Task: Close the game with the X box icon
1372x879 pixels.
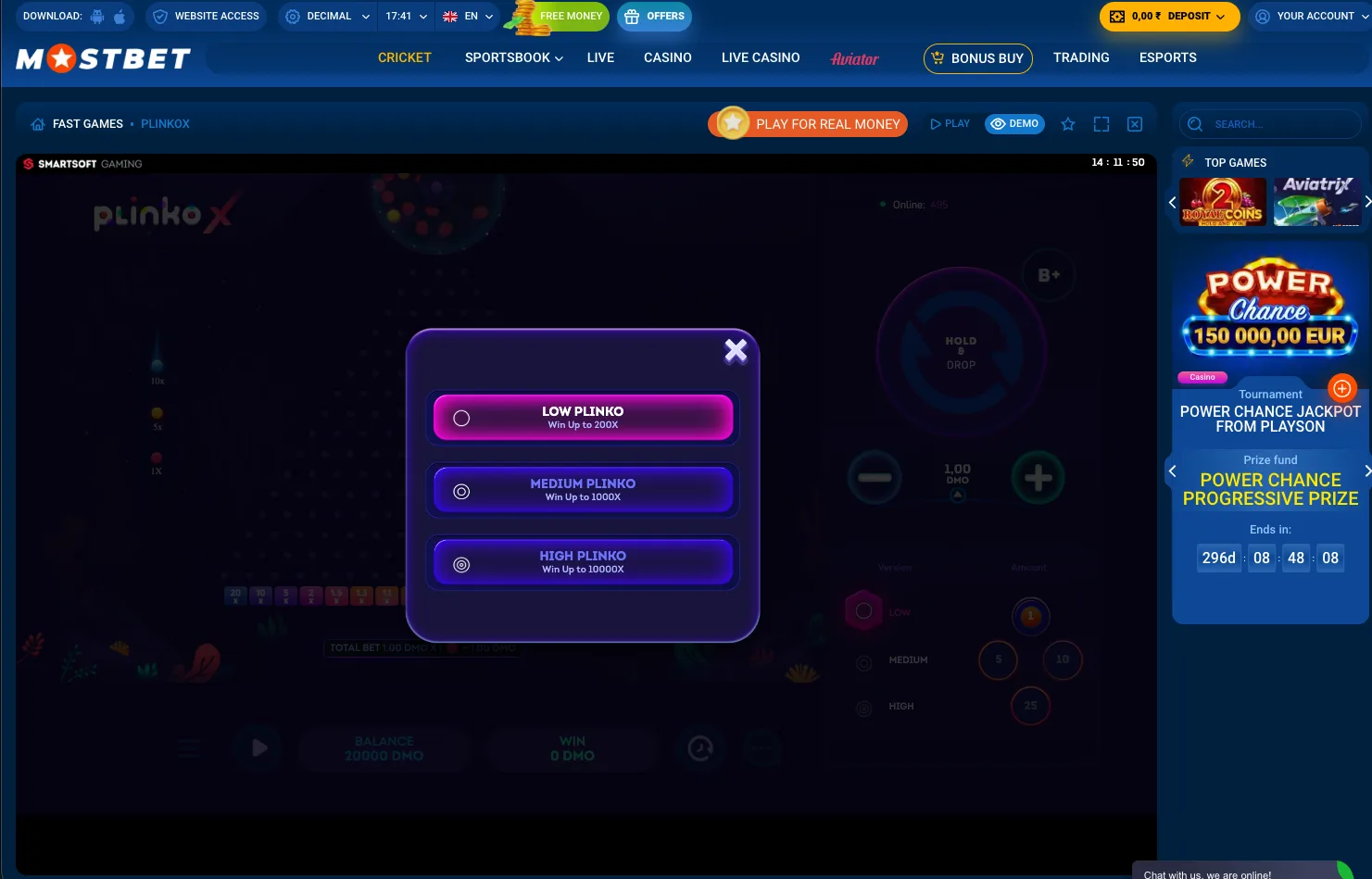Action: pyautogui.click(x=1135, y=124)
